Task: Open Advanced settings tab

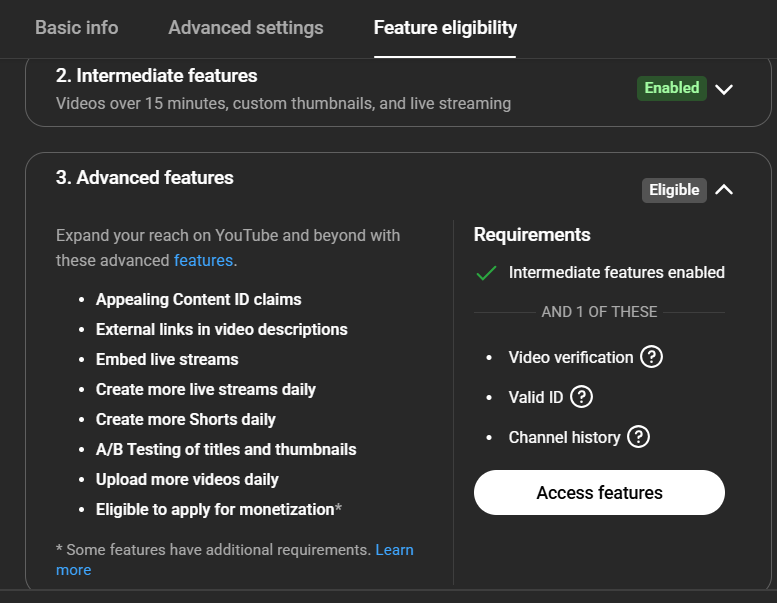Action: click(246, 28)
